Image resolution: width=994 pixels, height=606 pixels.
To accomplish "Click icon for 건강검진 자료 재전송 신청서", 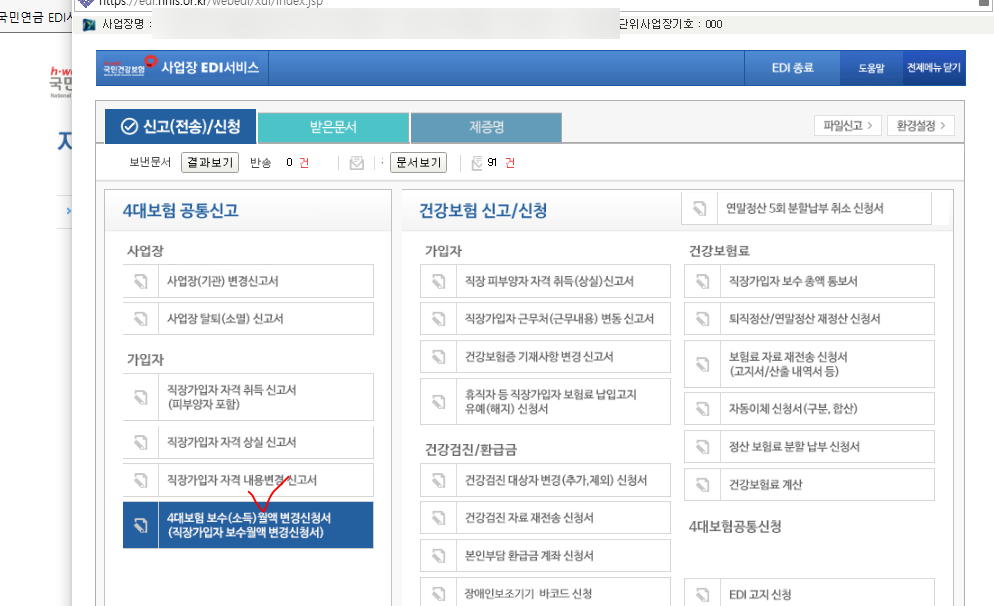I will click(x=439, y=518).
